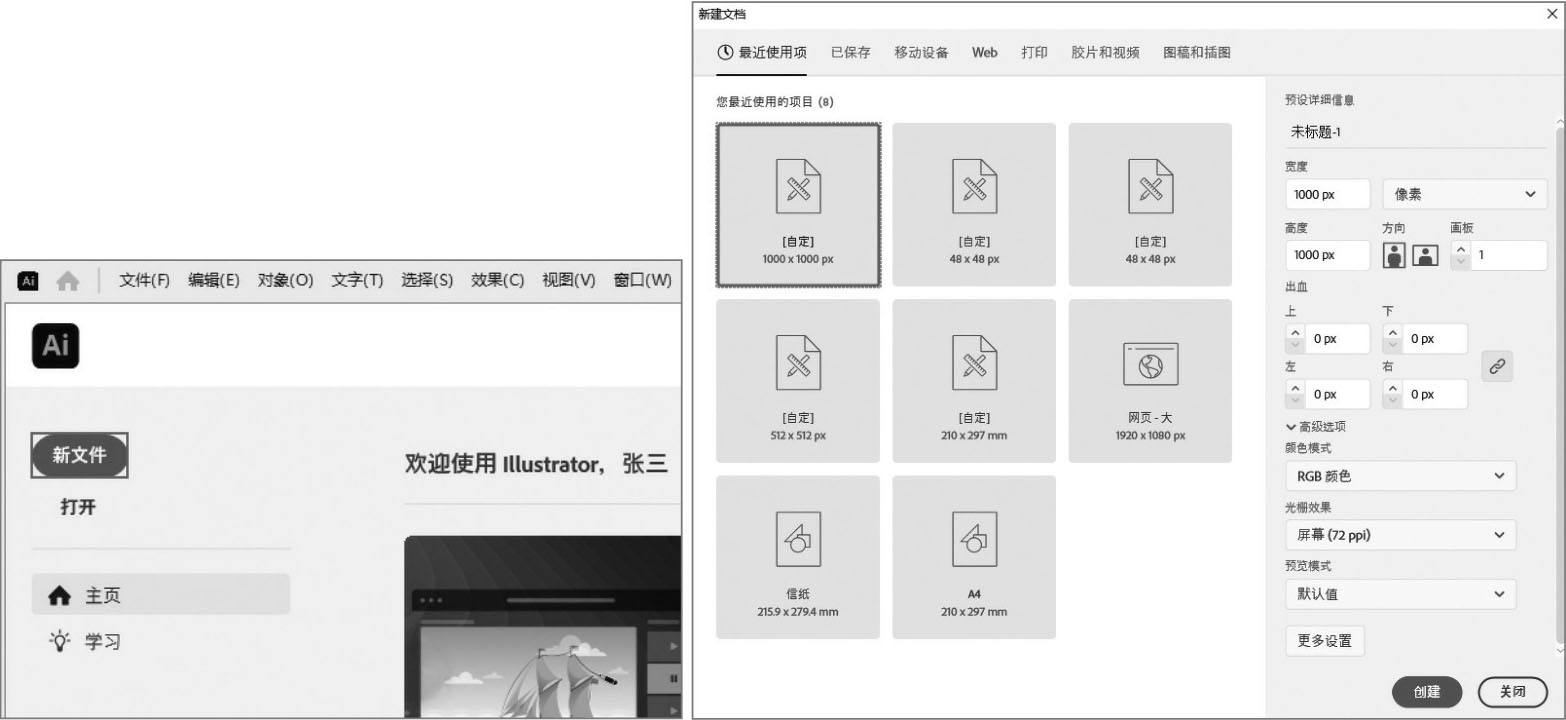This screenshot has height=720, width=1566.
Task: Set orientation to portrait
Action: (x=1395, y=255)
